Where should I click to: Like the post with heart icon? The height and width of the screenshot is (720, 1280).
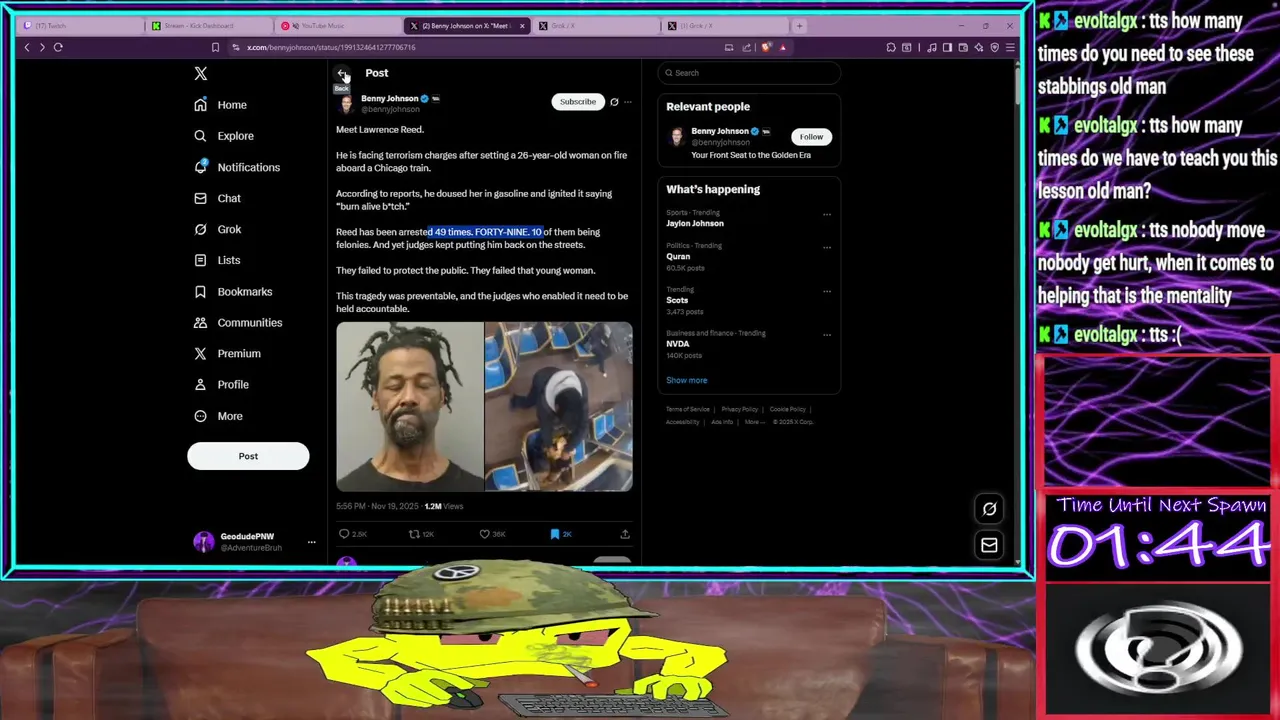pos(485,534)
